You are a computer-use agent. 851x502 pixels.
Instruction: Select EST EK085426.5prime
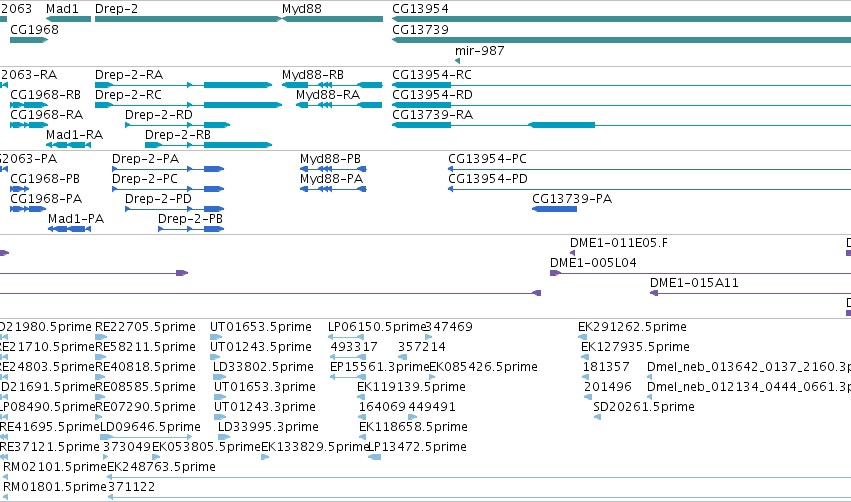pos(432,377)
